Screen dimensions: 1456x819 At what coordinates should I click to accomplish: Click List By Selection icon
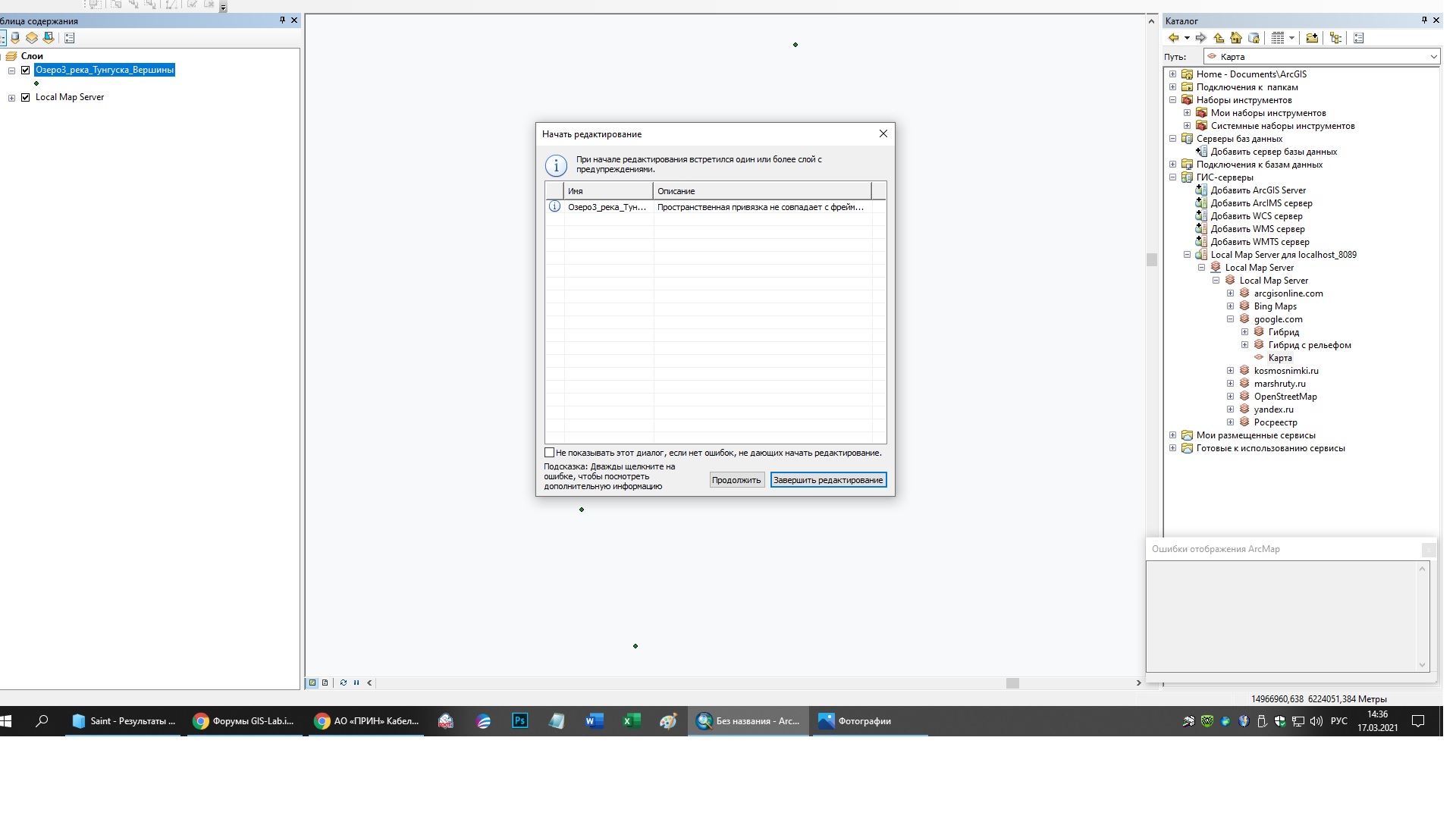[49, 38]
